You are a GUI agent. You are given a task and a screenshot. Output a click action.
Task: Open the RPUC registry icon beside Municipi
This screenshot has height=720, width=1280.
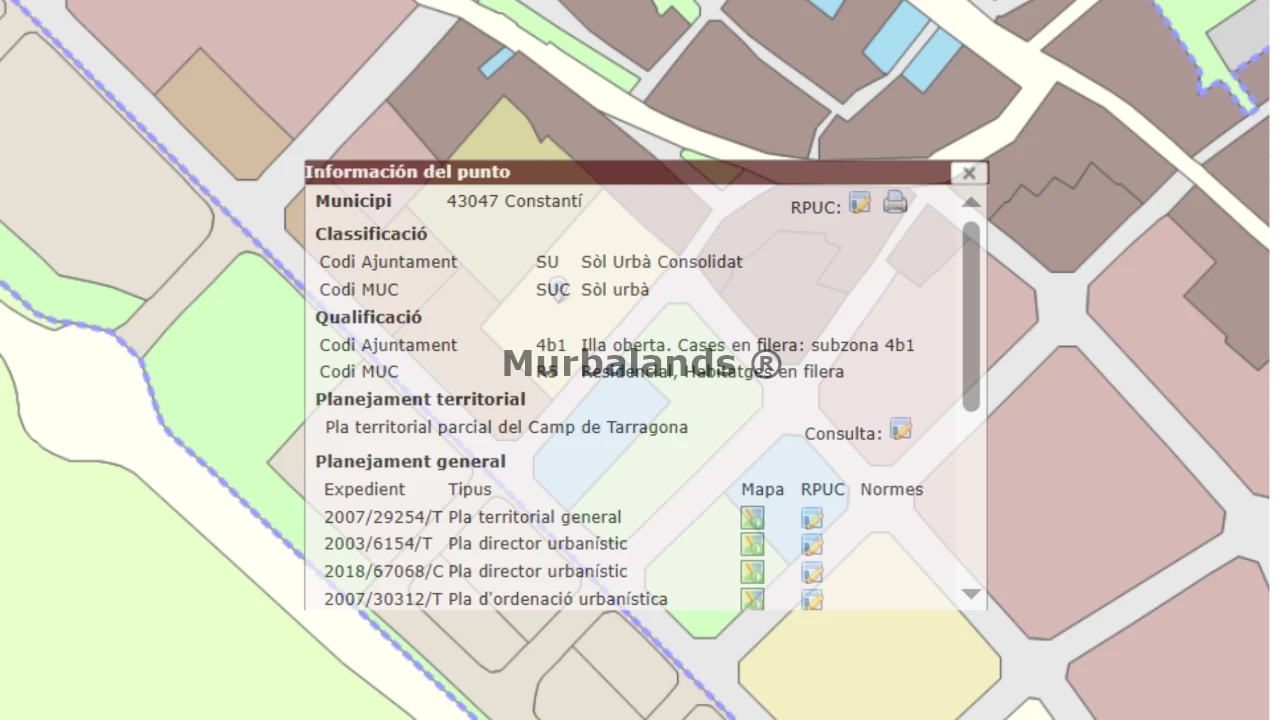click(859, 204)
